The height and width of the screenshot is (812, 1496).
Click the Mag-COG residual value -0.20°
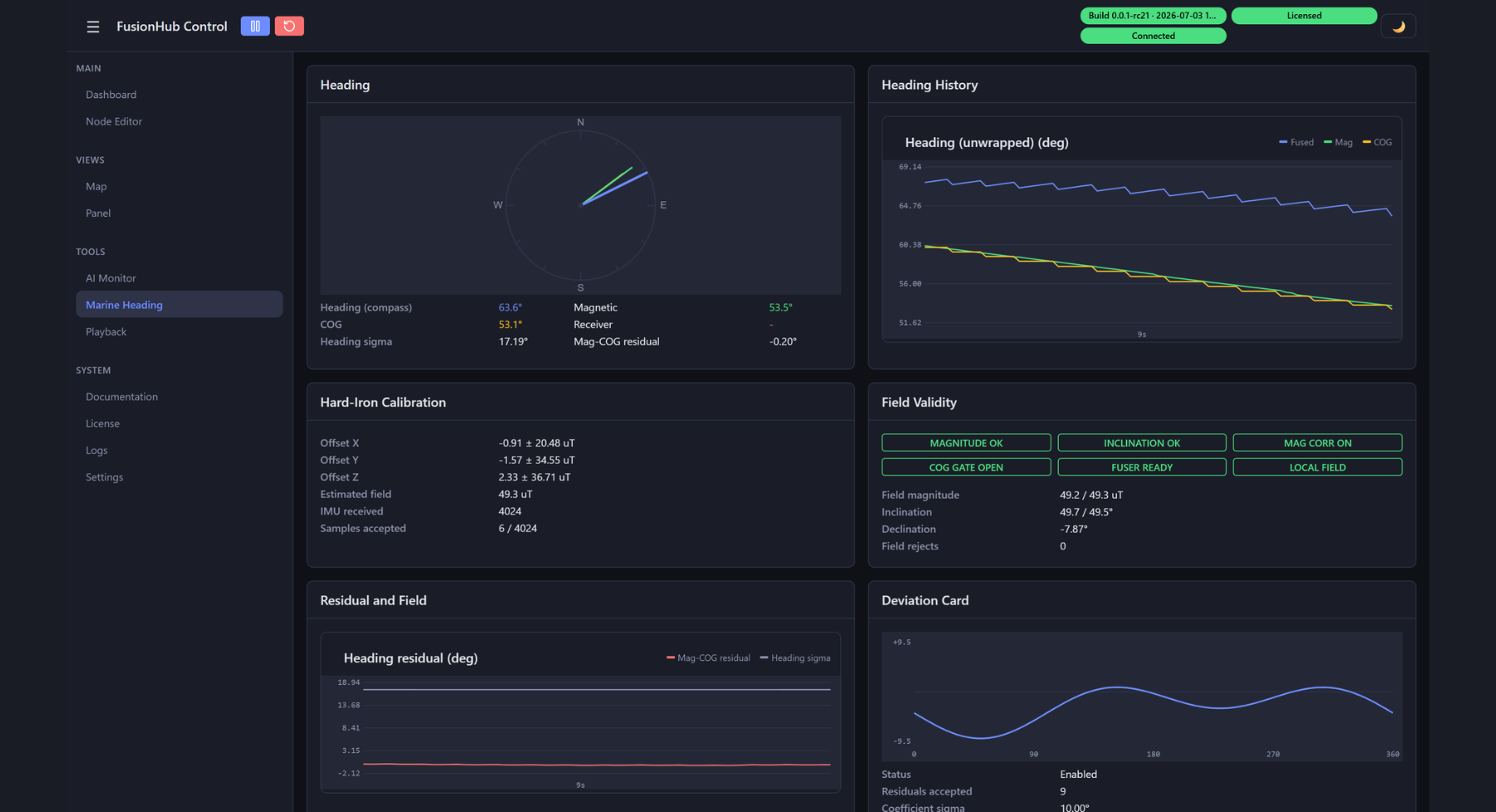point(783,342)
